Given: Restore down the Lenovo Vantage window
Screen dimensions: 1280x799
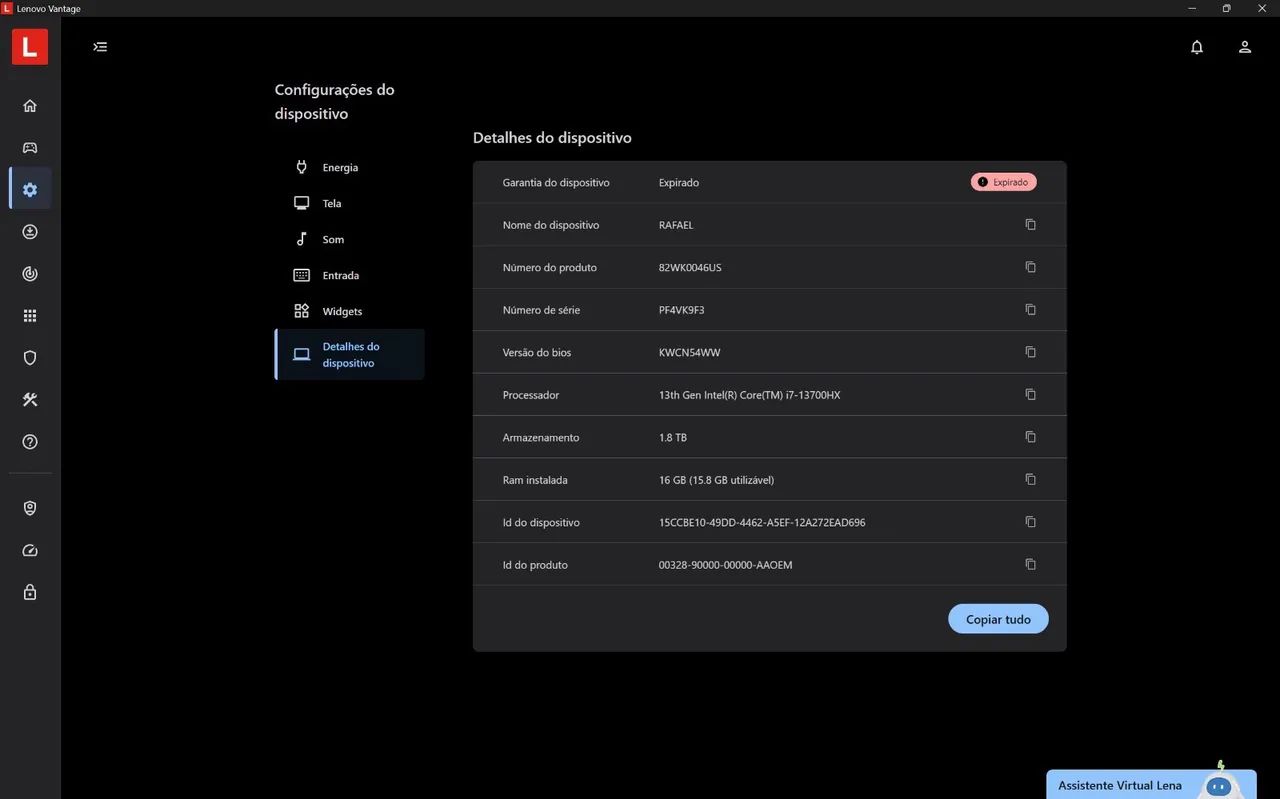Looking at the screenshot, I should [1226, 9].
